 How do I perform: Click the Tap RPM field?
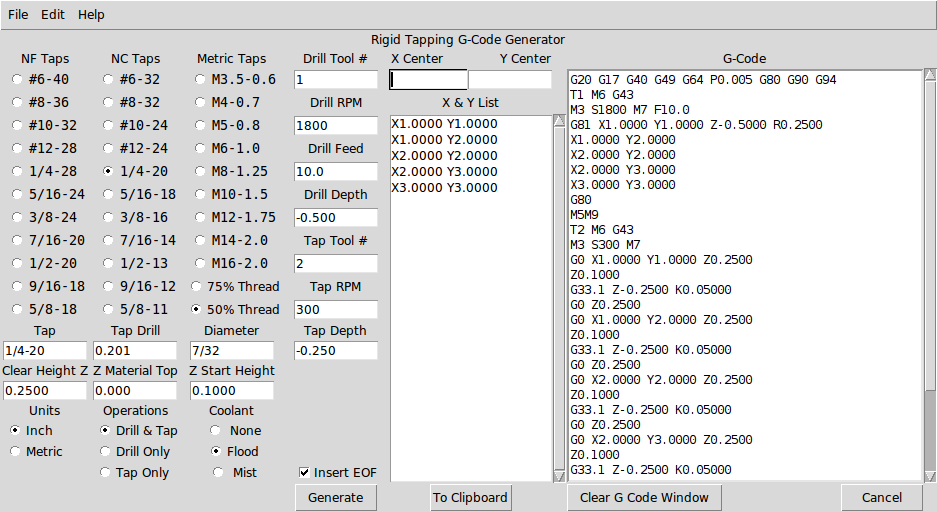click(336, 309)
